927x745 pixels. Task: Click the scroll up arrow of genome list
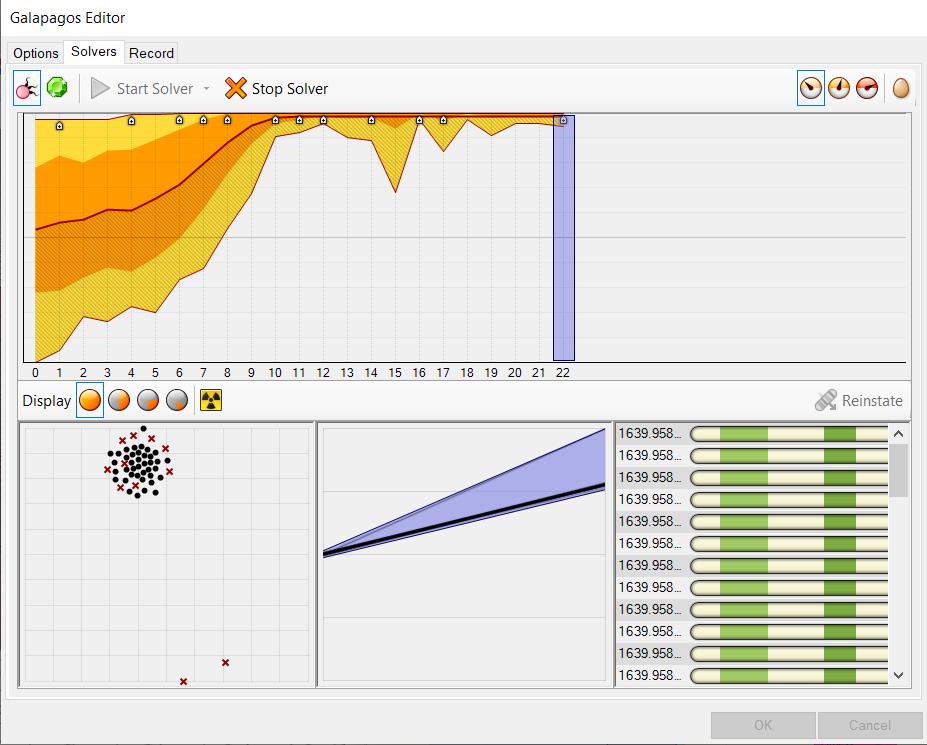point(899,434)
